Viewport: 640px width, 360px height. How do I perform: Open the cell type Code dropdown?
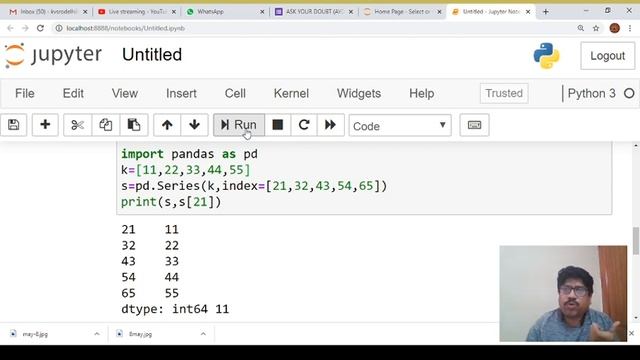point(400,126)
